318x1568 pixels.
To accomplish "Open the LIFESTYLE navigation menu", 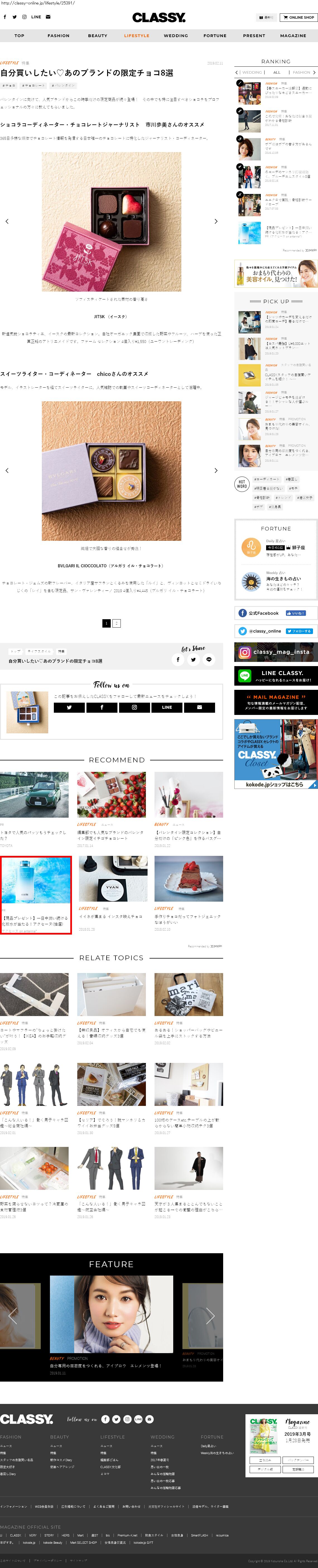I will (x=137, y=36).
